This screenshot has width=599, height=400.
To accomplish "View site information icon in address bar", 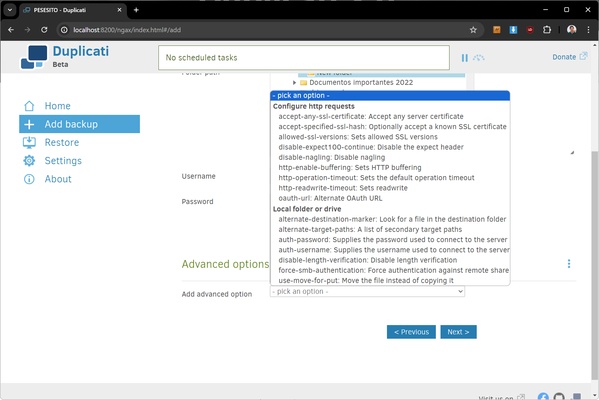I will coord(64,30).
